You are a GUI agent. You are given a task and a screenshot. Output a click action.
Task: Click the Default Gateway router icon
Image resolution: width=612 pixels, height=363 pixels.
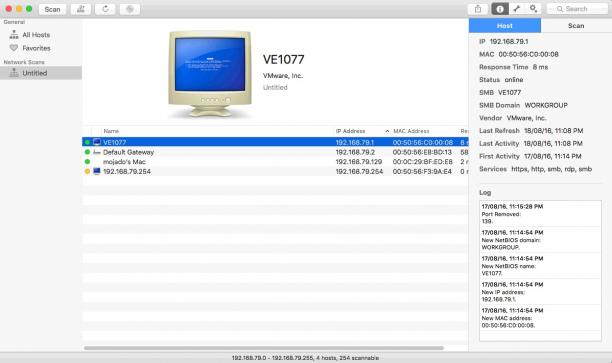pyautogui.click(x=97, y=152)
